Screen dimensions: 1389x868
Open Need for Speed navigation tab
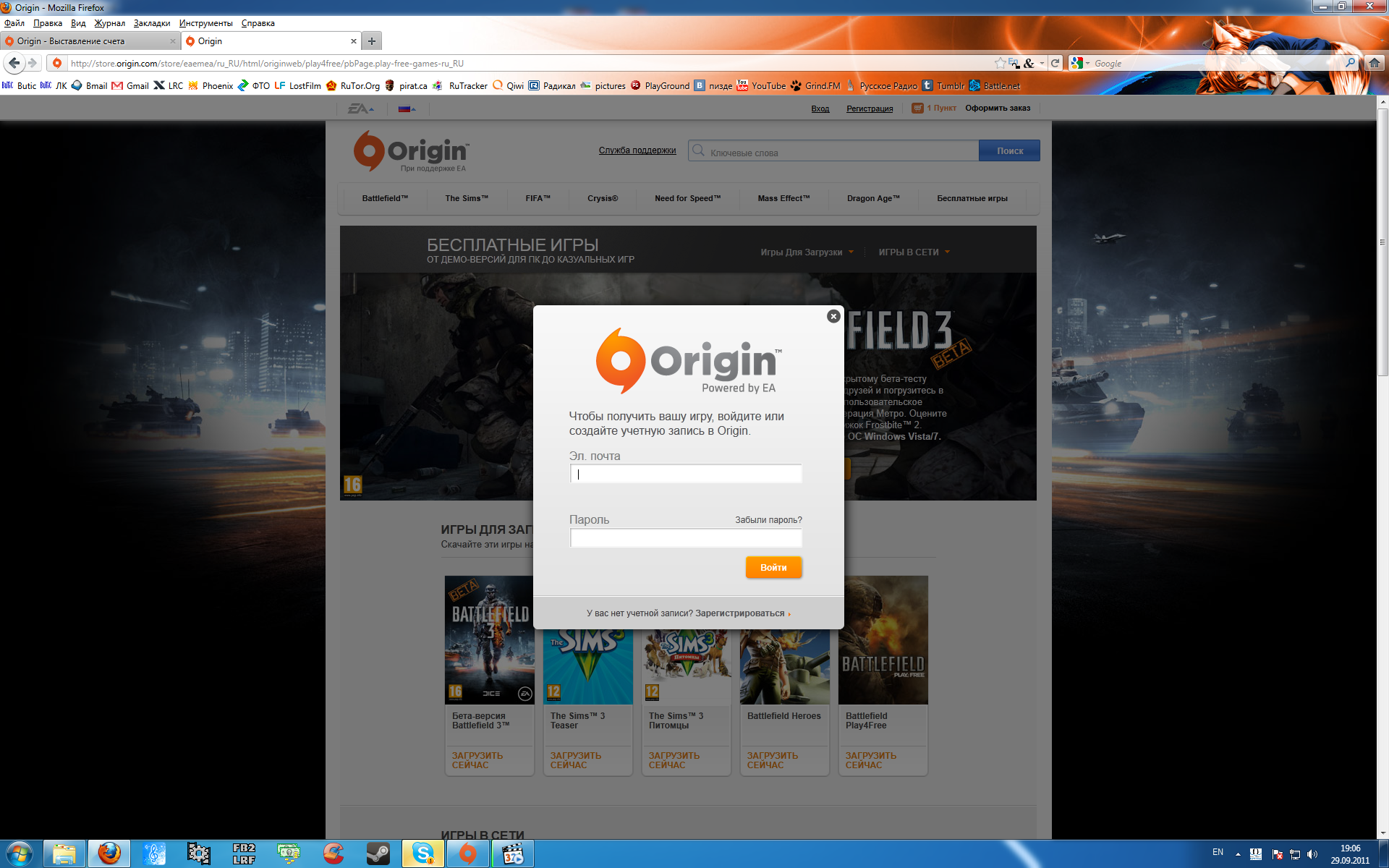tap(687, 198)
